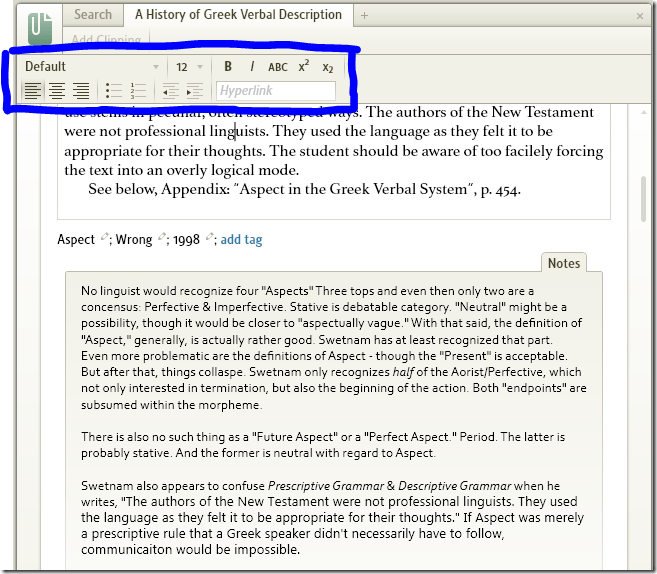This screenshot has width=657, height=574.
Task: Apply ABC strikethrough formatting
Action: [278, 67]
